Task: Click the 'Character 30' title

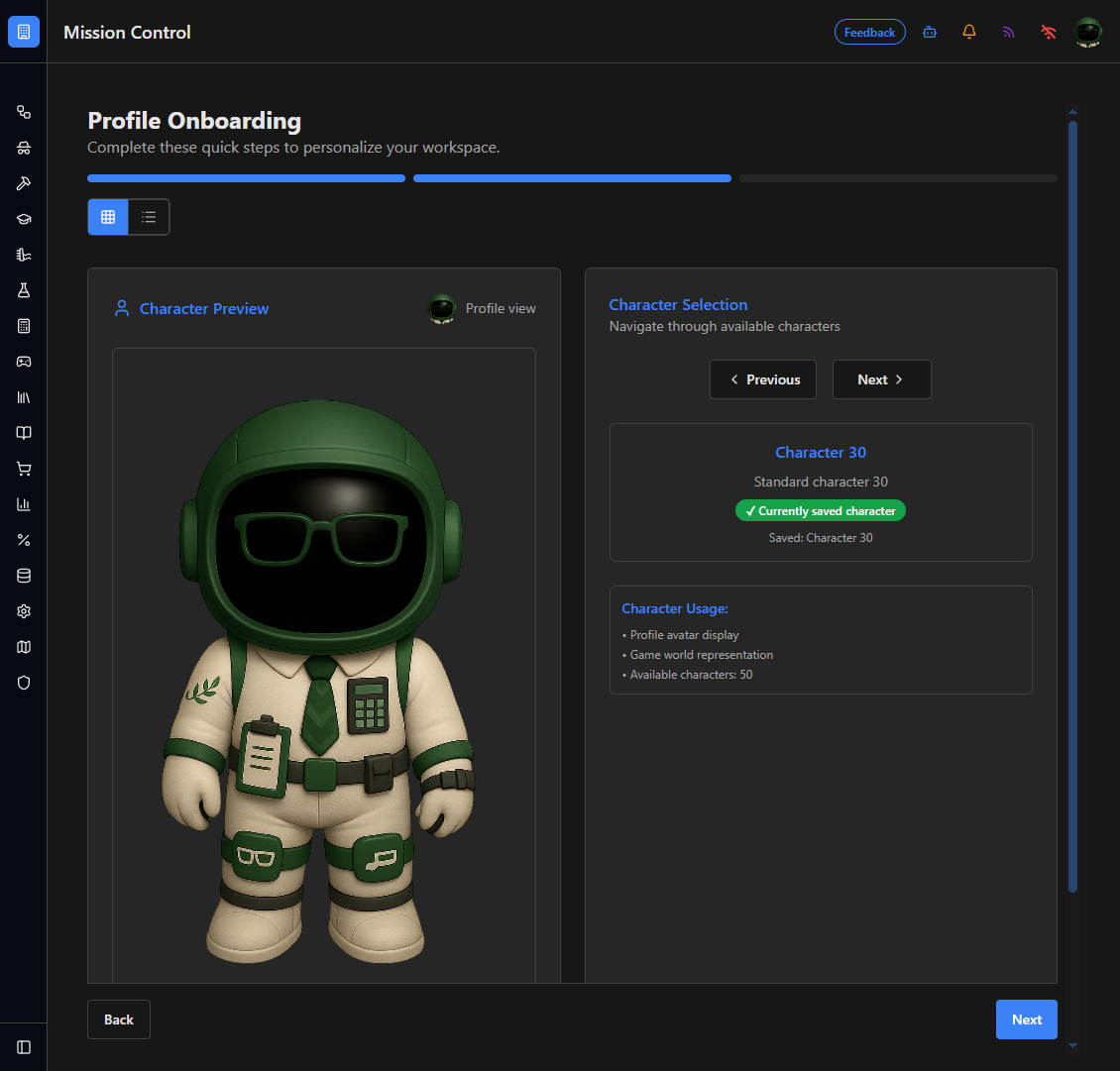Action: (821, 453)
